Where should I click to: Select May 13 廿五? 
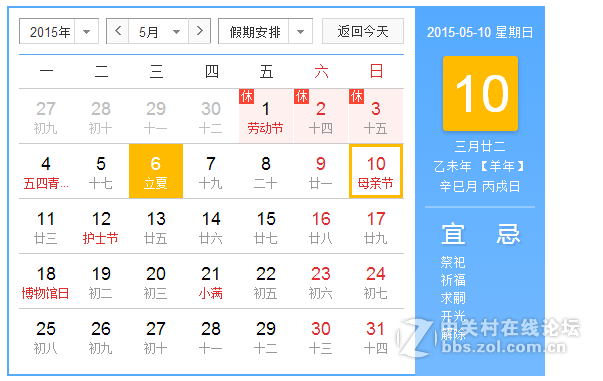(156, 226)
